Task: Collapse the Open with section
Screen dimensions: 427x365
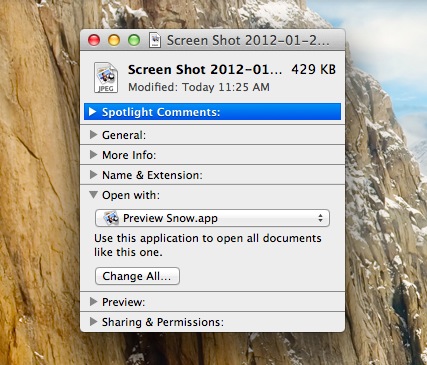Action: tap(94, 195)
